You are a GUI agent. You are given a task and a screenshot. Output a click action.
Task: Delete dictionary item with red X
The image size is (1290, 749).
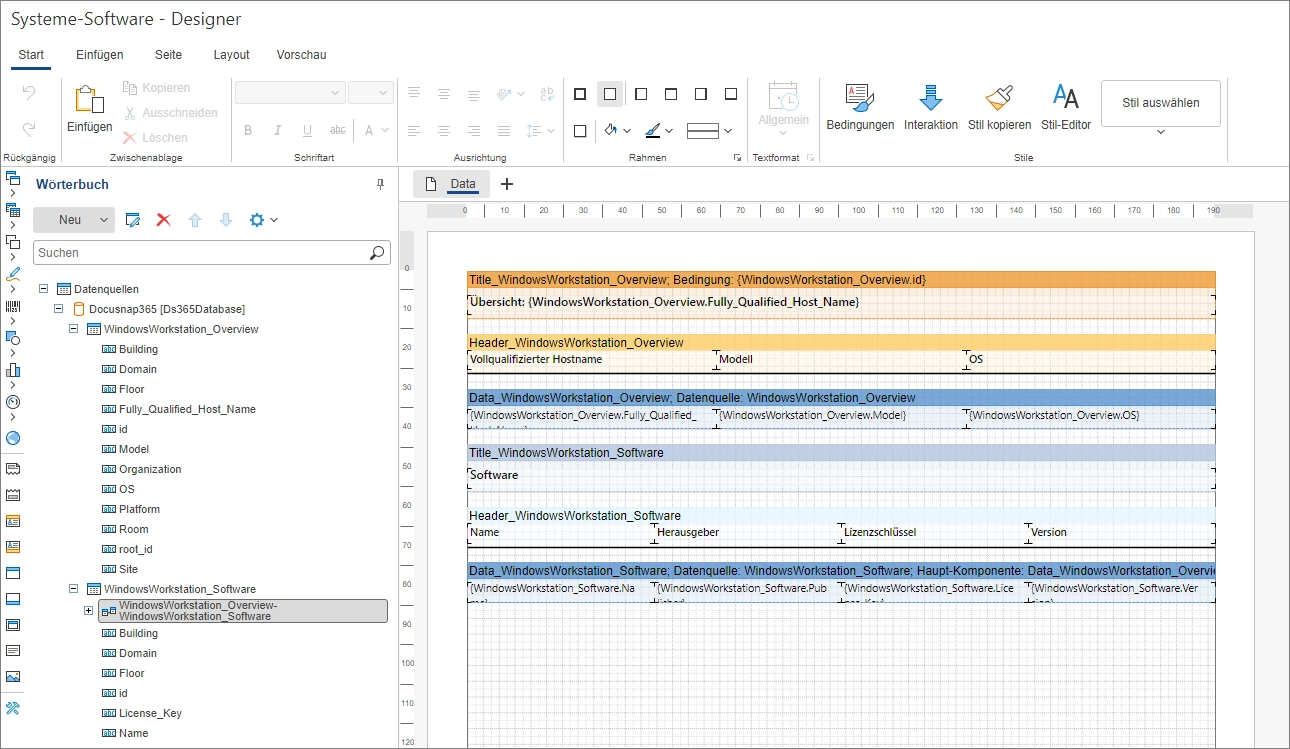(163, 220)
